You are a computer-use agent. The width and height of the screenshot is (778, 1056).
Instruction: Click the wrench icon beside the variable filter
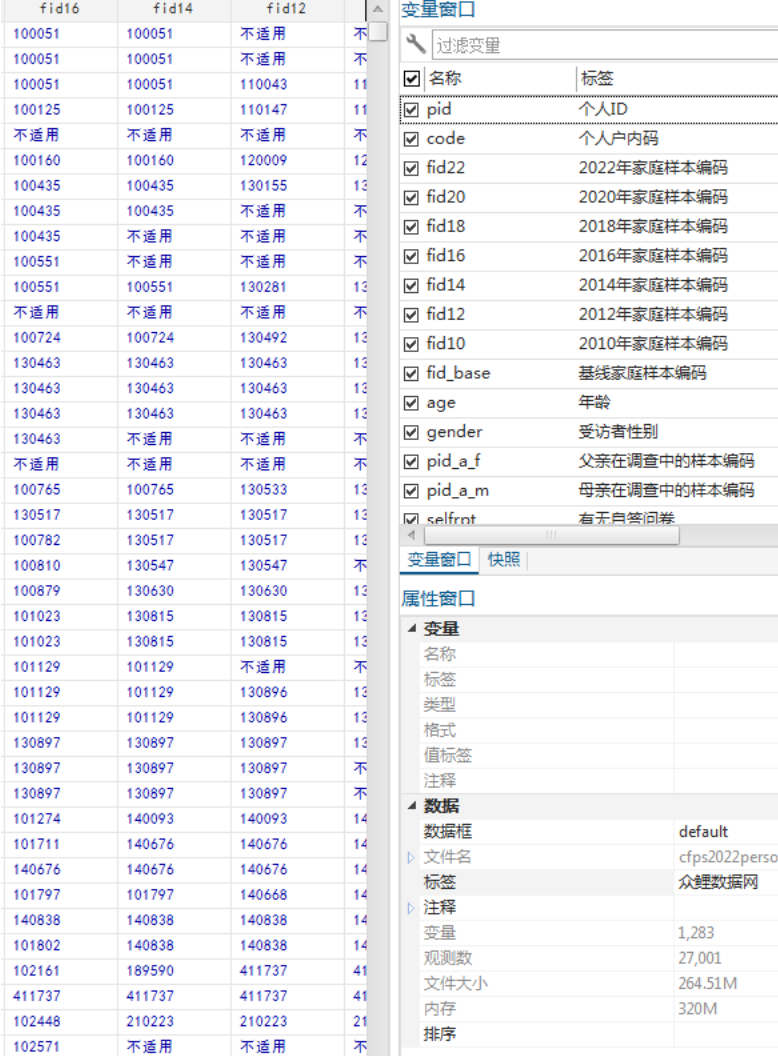[415, 44]
